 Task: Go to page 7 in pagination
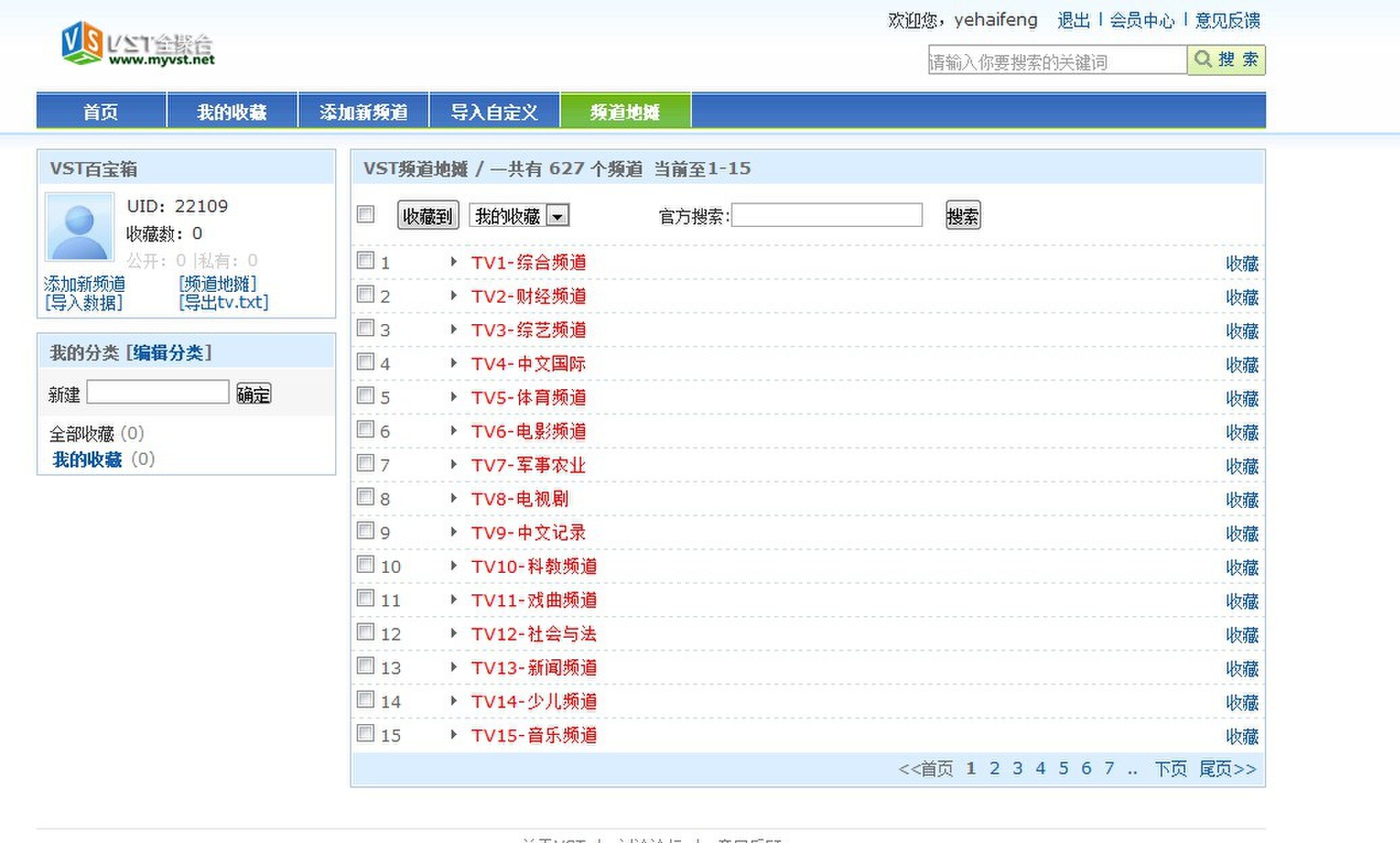[x=1109, y=768]
